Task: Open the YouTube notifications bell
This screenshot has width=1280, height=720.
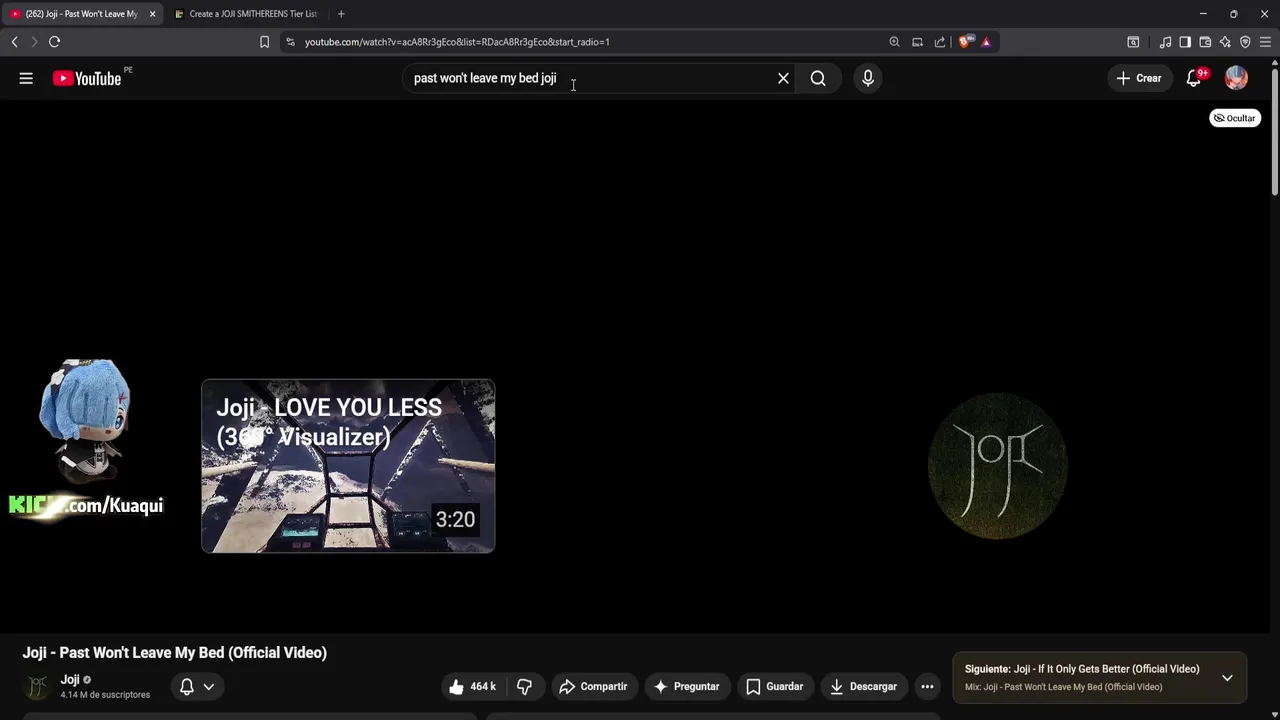Action: coord(1194,78)
